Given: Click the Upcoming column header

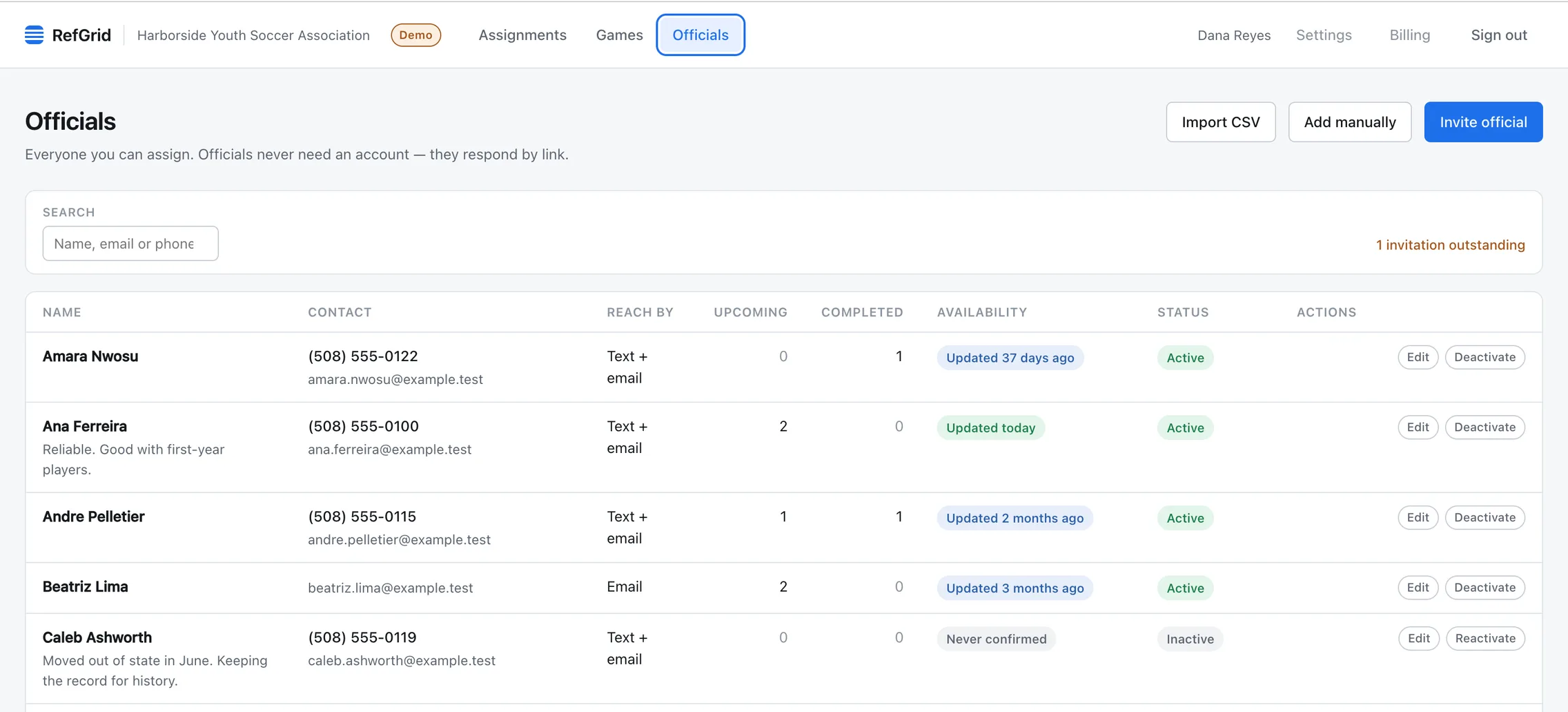Looking at the screenshot, I should pos(750,312).
